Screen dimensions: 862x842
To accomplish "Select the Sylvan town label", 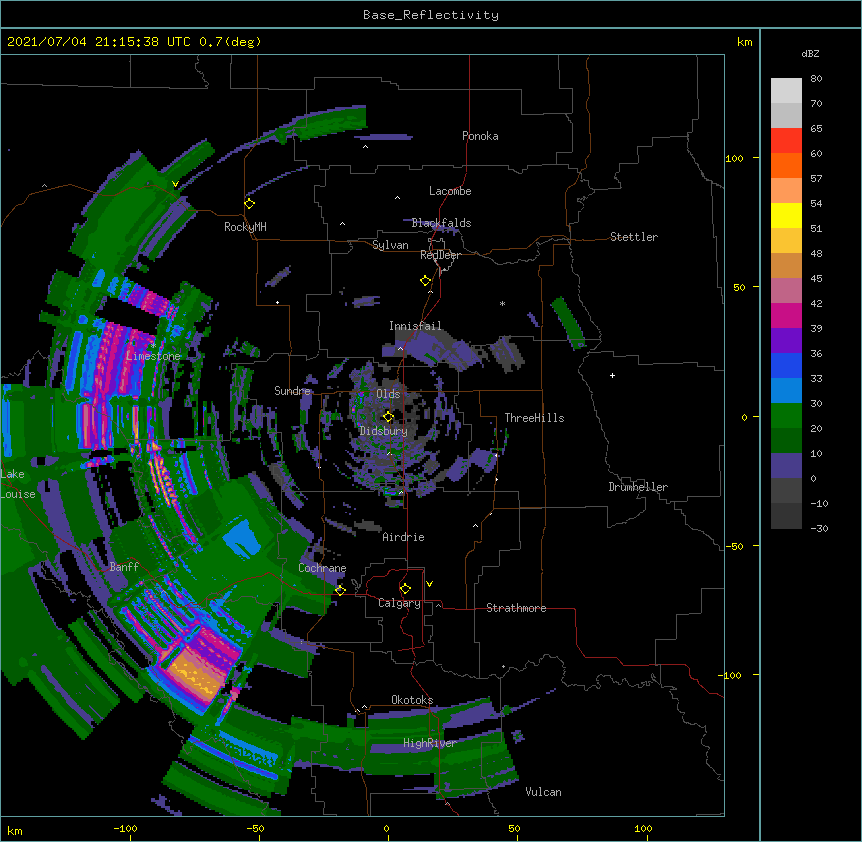I will click(x=390, y=245).
